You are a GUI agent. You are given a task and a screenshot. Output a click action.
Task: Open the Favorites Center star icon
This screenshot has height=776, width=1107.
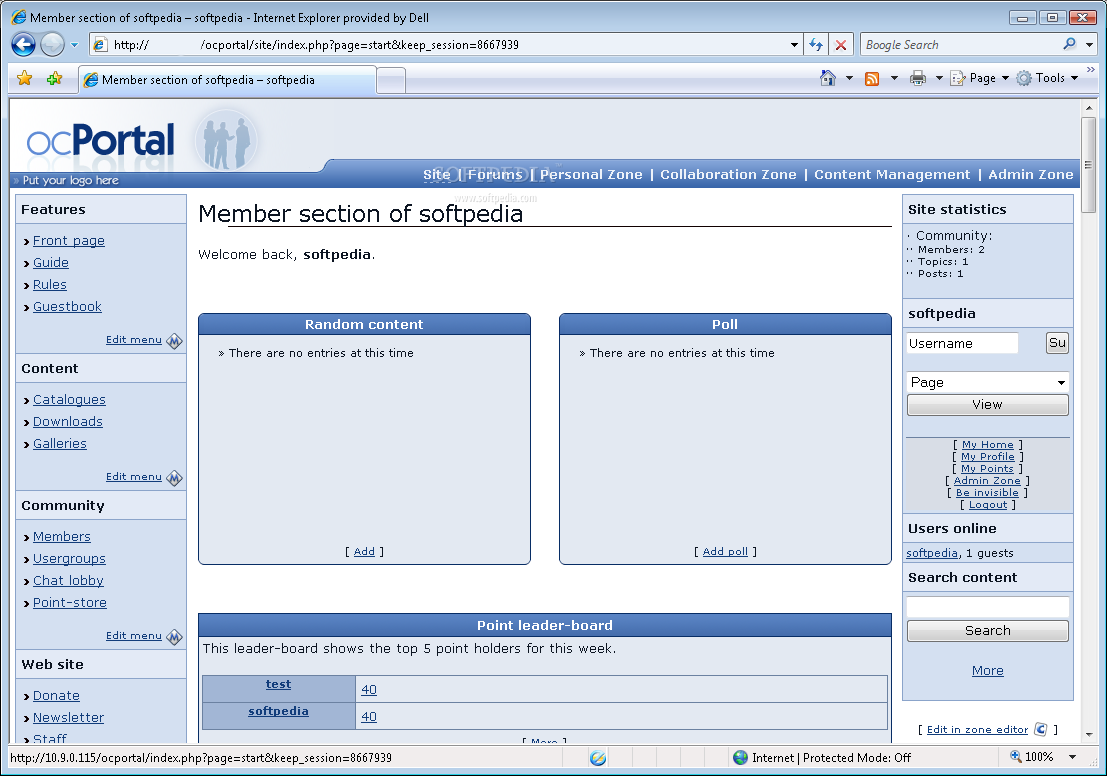(25, 78)
